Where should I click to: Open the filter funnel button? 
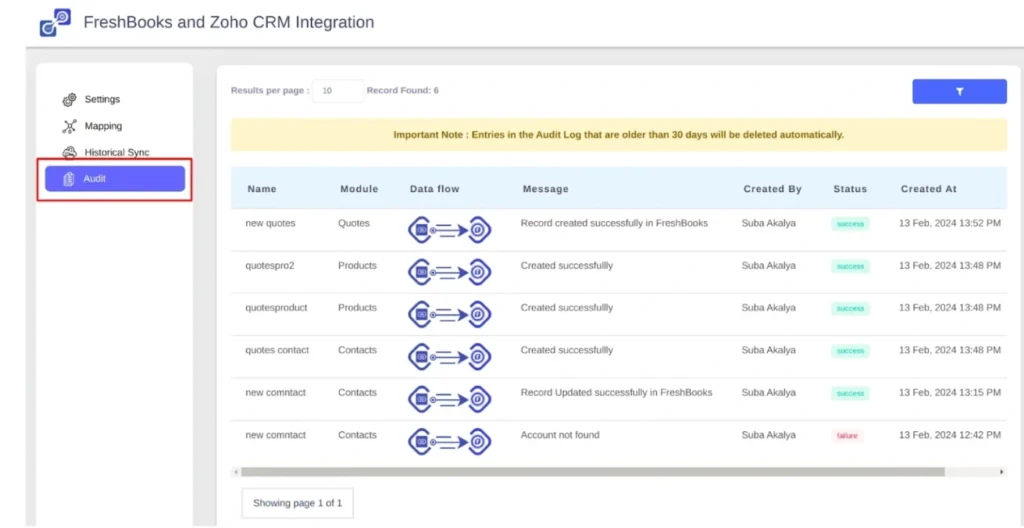point(959,91)
